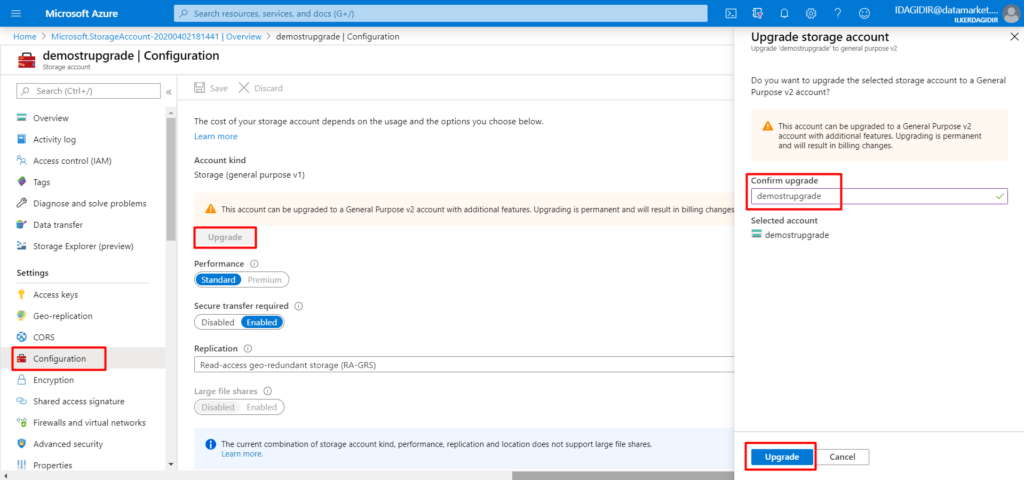This screenshot has height=480, width=1024.
Task: Click Learn more in large file shares notice
Action: [242, 454]
